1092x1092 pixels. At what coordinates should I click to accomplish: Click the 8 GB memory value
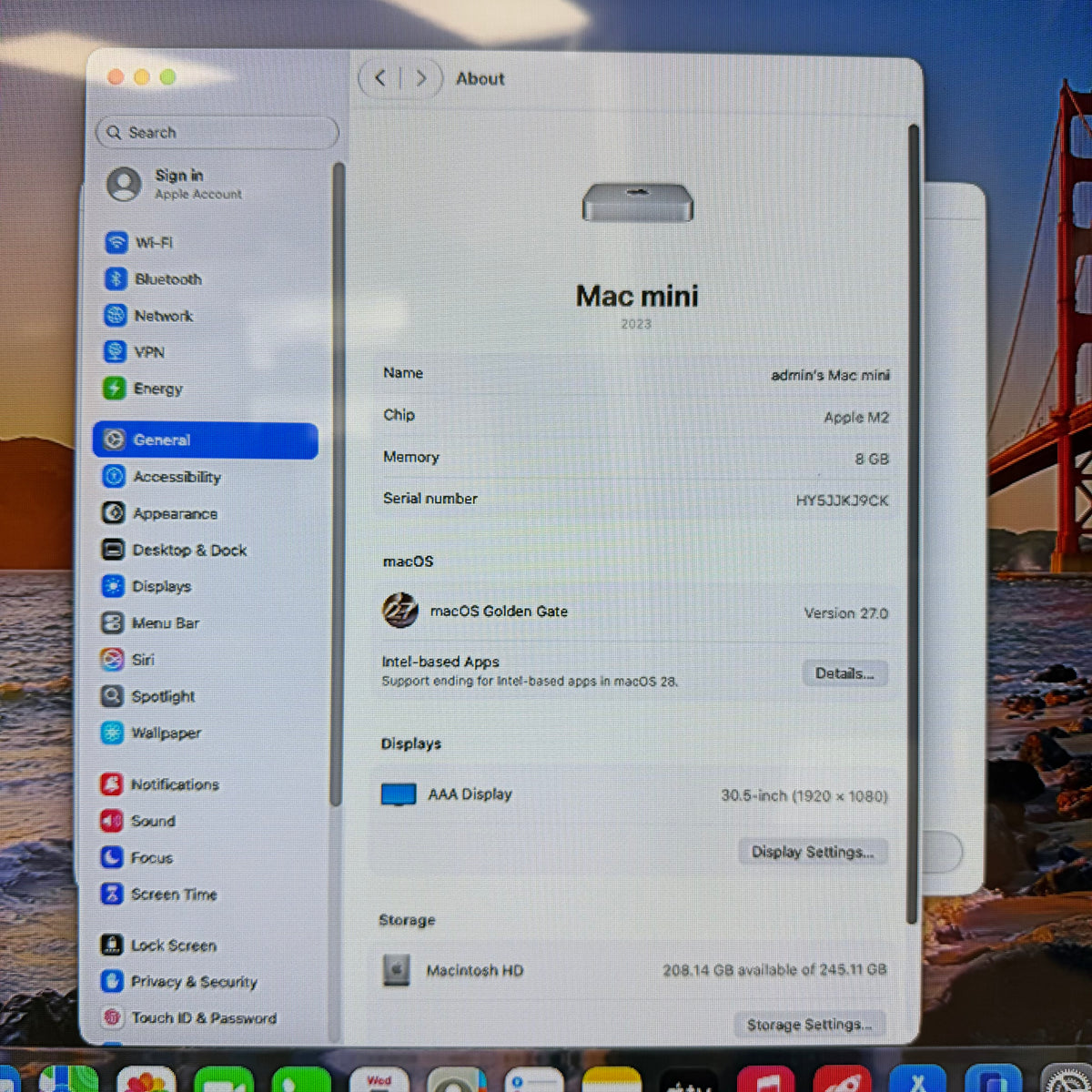[872, 460]
